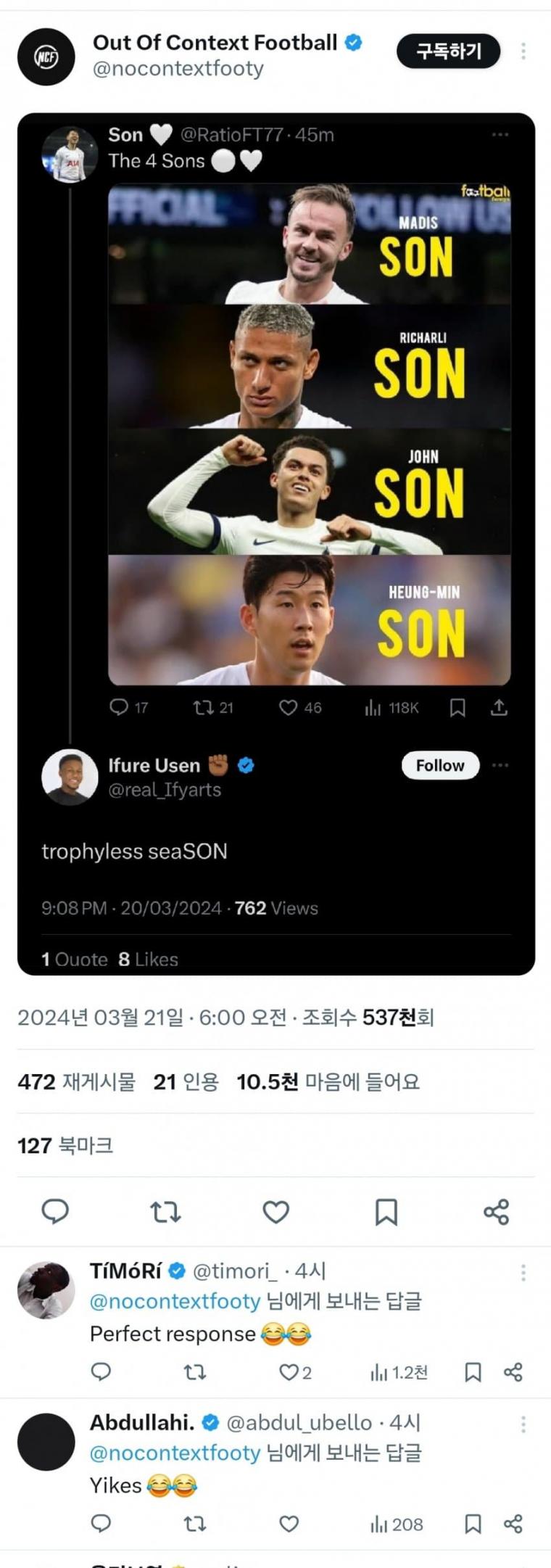Share Abdullahi's reply

tap(513, 1524)
